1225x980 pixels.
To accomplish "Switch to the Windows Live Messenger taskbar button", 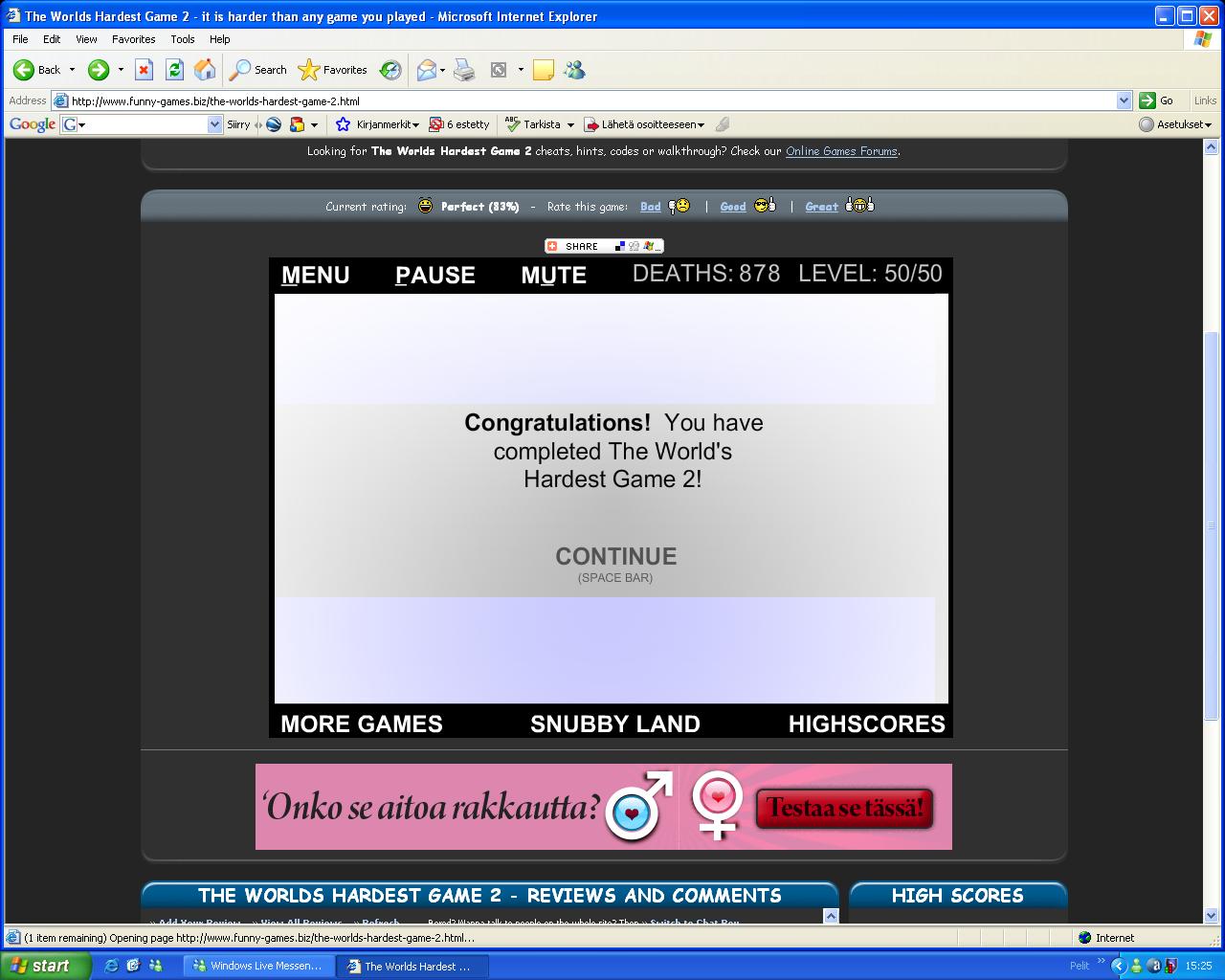I will pos(258,966).
